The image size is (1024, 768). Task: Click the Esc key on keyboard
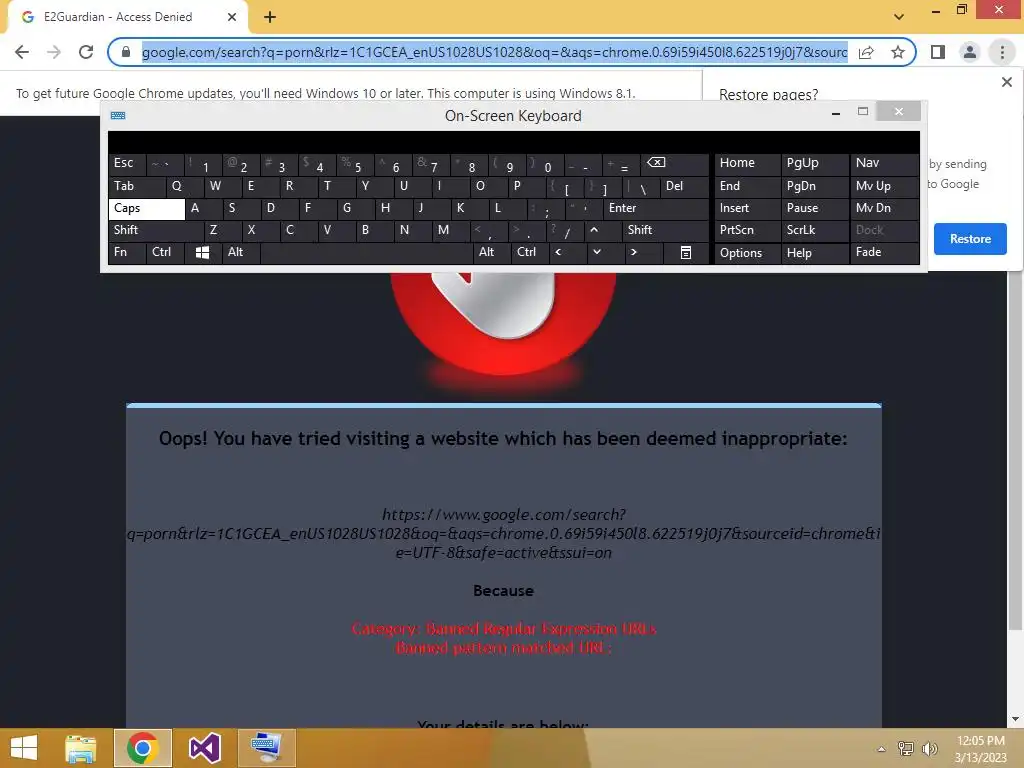(127, 163)
